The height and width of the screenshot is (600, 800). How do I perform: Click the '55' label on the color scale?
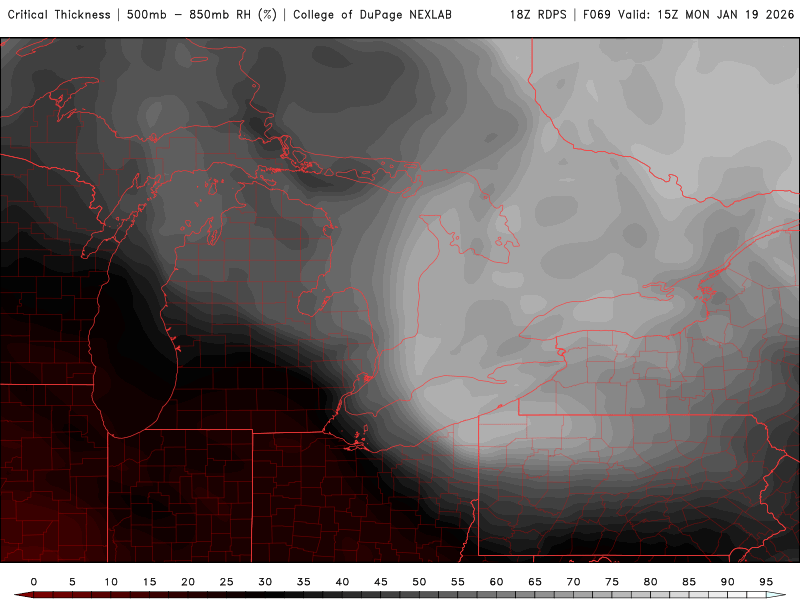[x=458, y=582]
